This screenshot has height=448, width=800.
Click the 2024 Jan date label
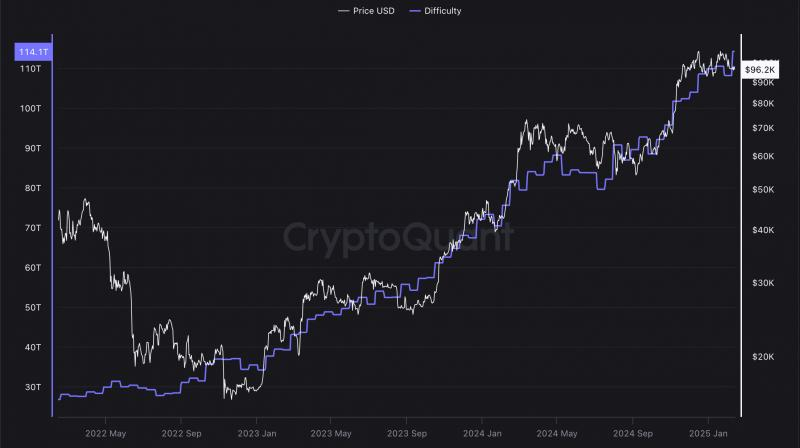[482, 434]
